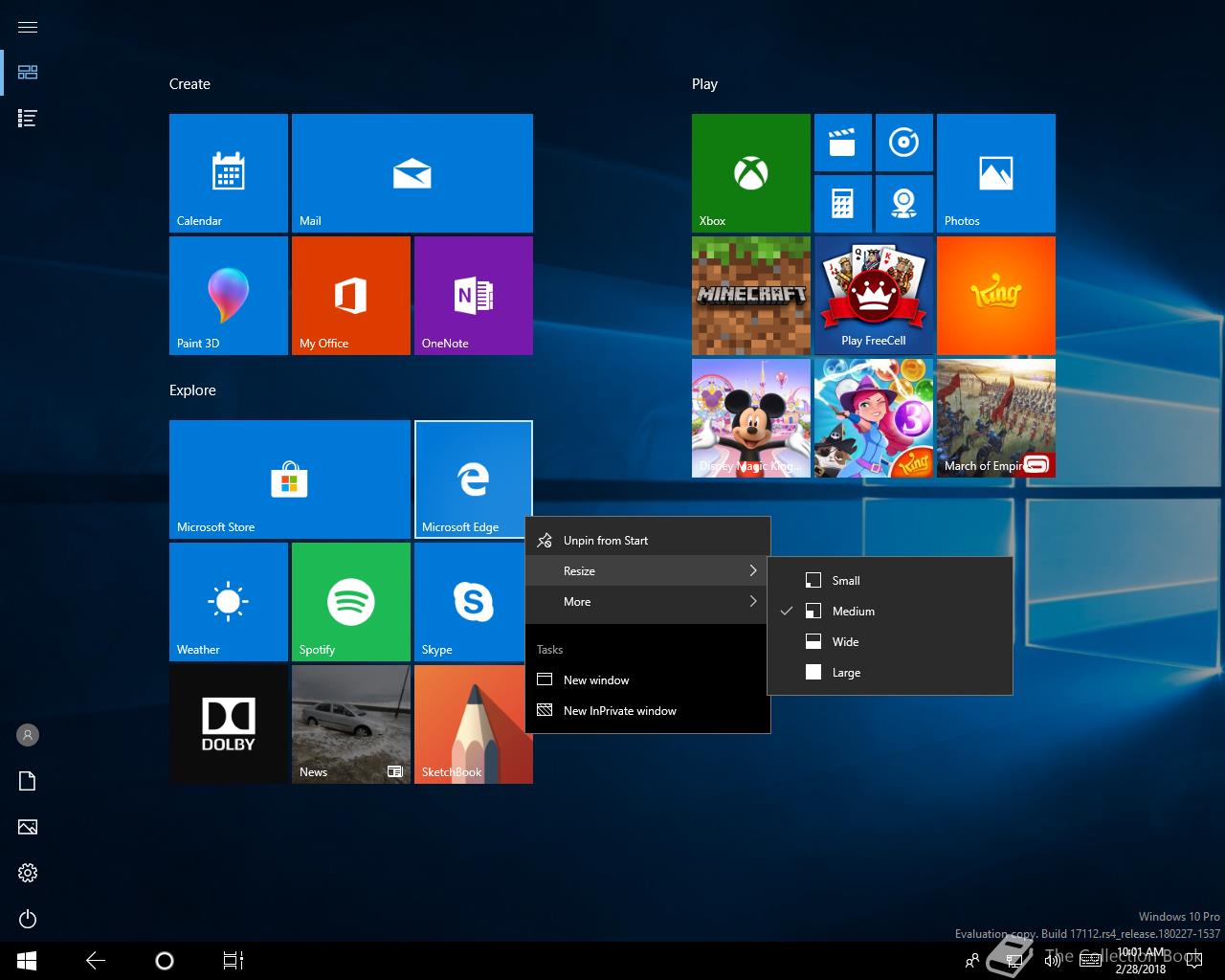Image resolution: width=1225 pixels, height=980 pixels.
Task: Open the Photos tile
Action: click(x=996, y=173)
